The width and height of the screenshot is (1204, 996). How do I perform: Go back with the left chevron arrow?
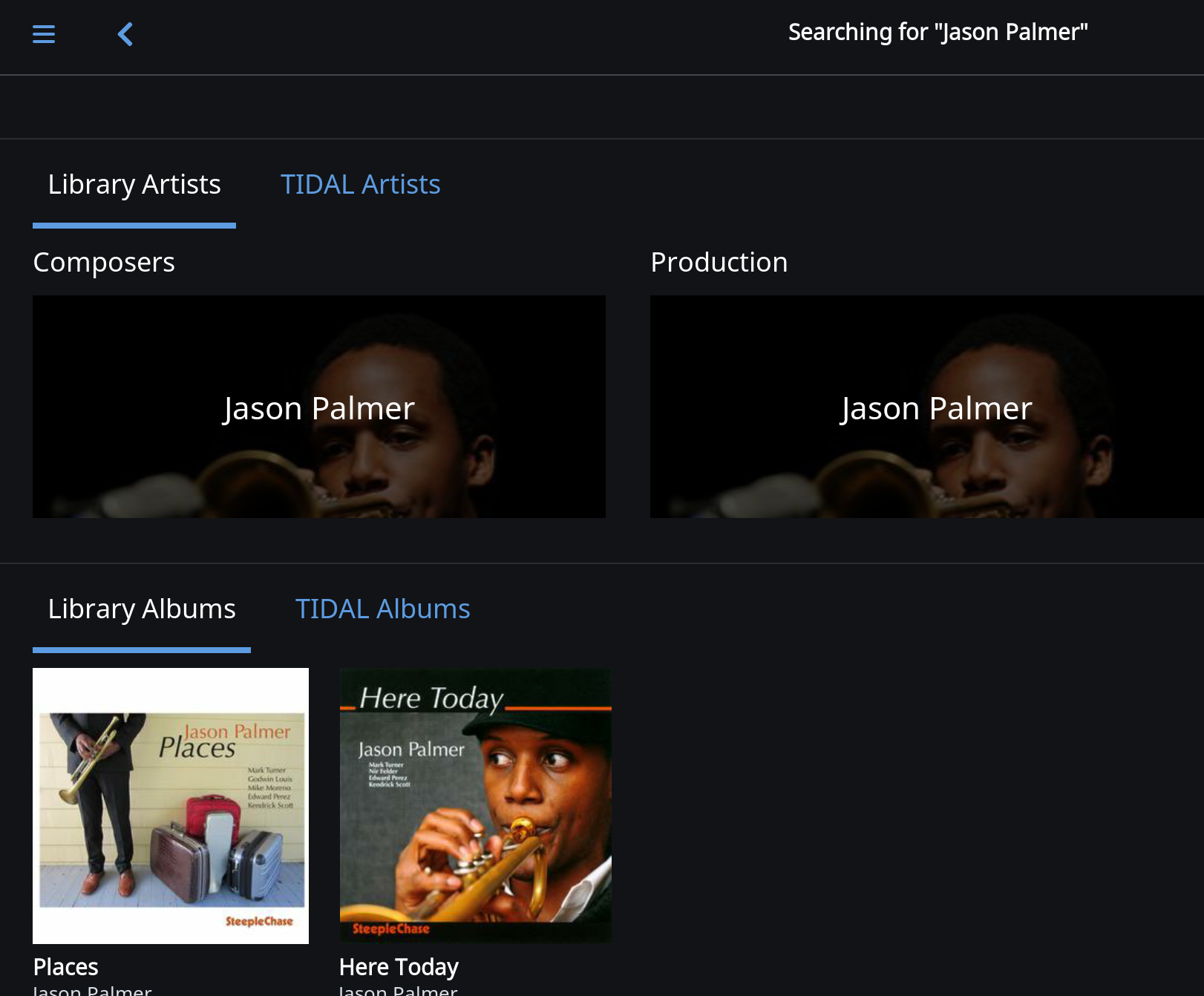click(x=125, y=34)
